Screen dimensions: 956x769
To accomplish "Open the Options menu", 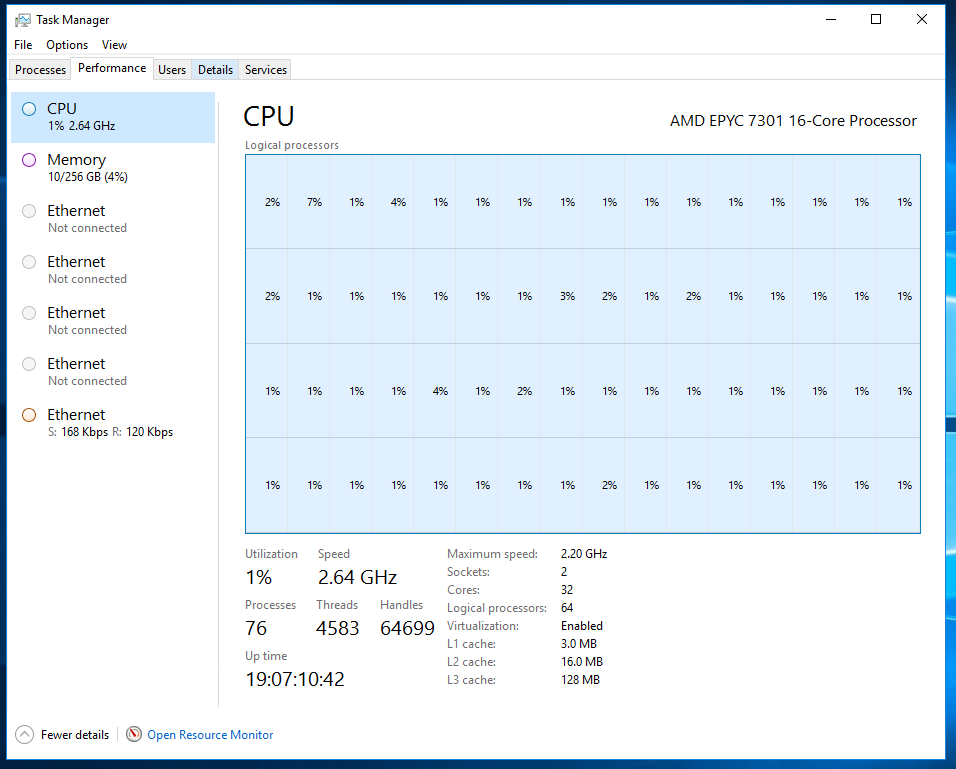I will pyautogui.click(x=67, y=45).
